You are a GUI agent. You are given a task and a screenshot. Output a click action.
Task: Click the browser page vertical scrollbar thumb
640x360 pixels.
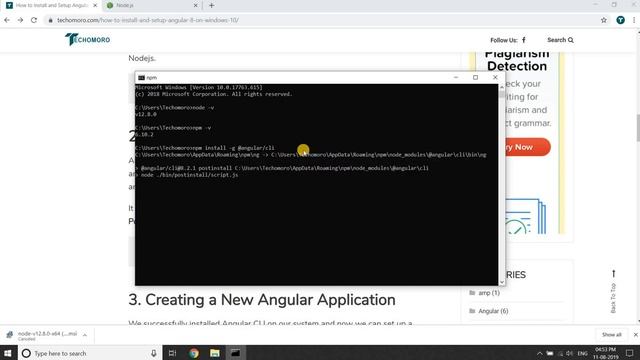coord(637,128)
